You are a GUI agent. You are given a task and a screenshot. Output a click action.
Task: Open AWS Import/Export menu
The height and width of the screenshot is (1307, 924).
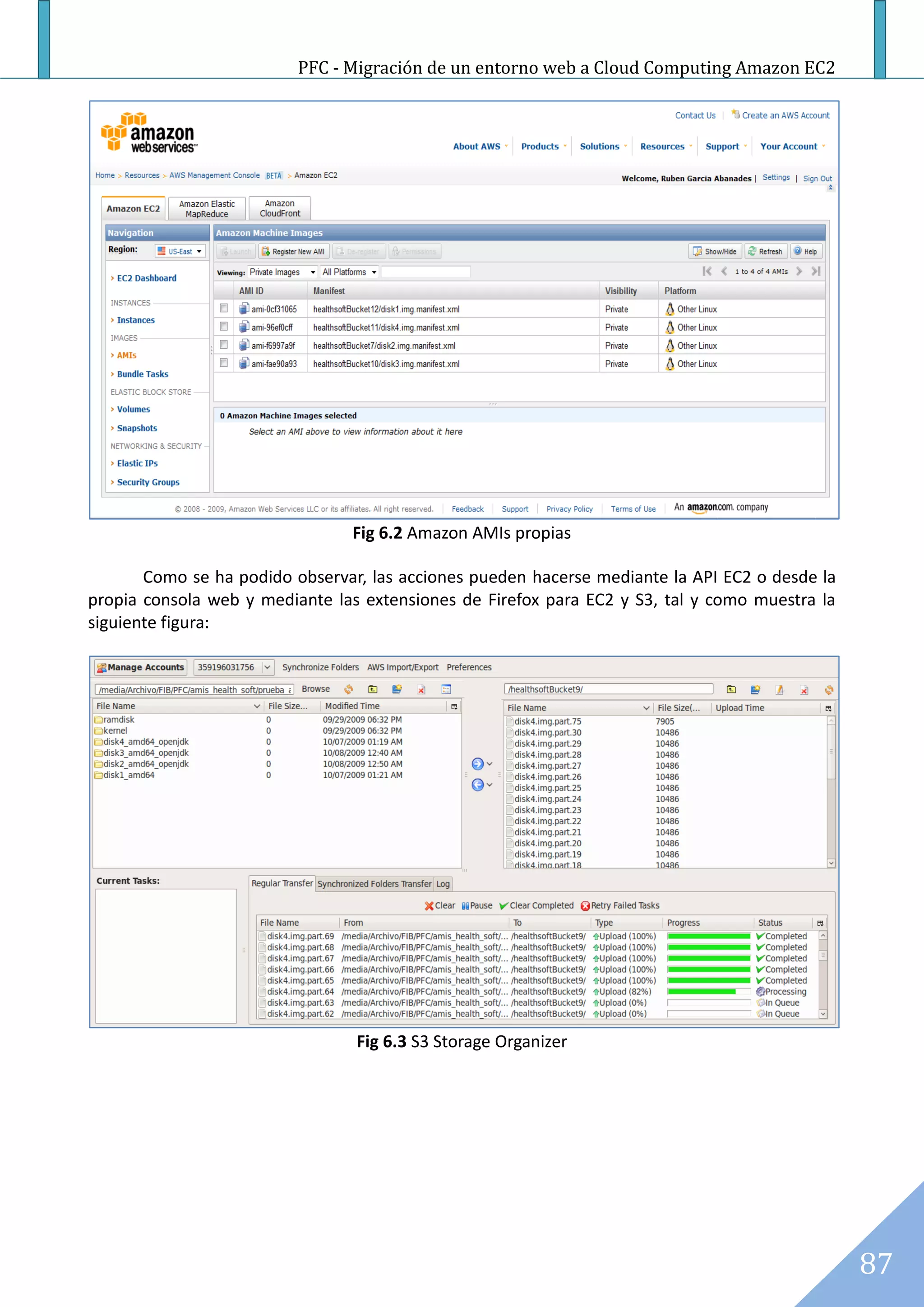point(402,667)
